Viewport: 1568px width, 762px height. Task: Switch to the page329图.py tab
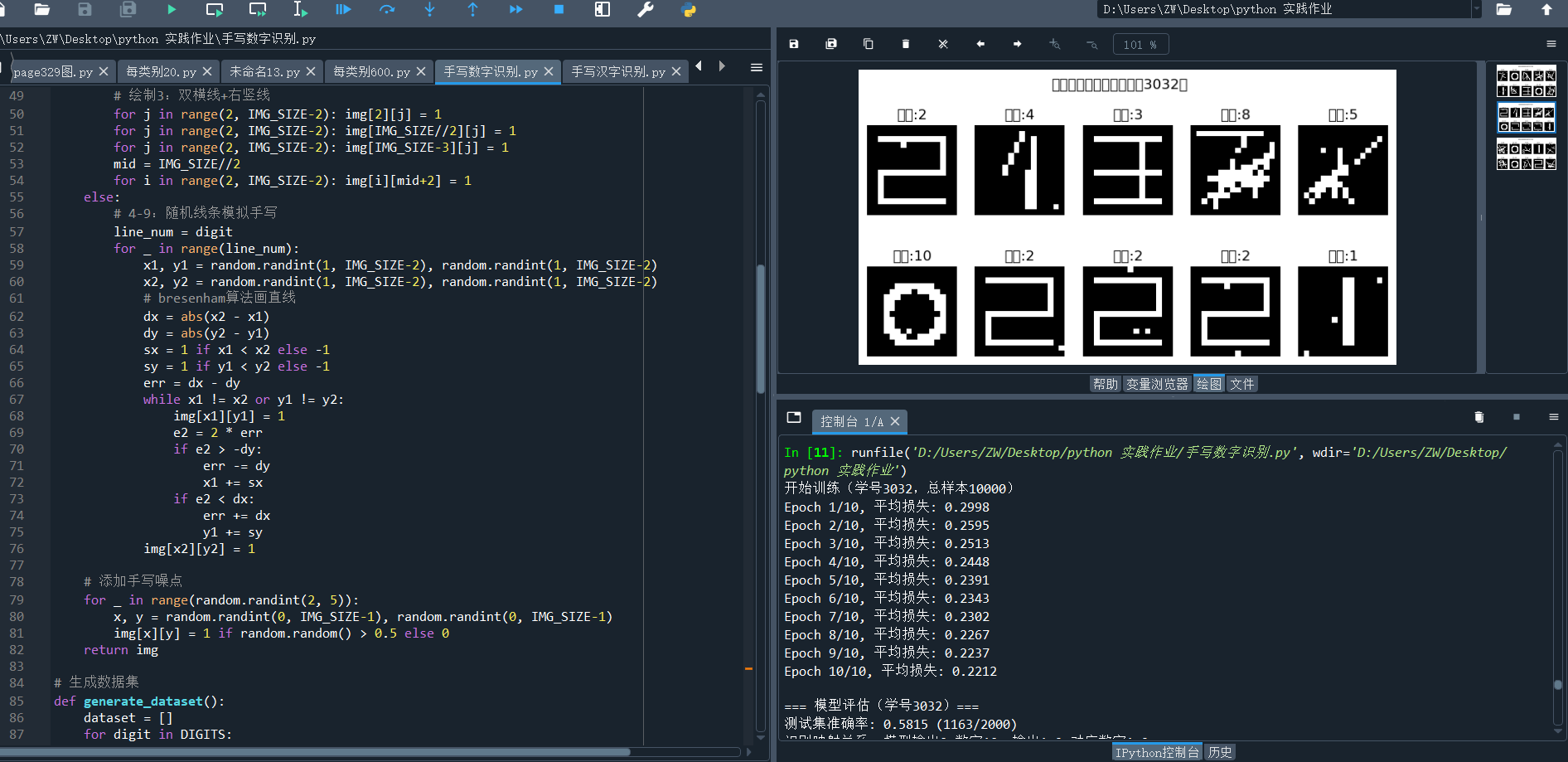click(x=53, y=72)
